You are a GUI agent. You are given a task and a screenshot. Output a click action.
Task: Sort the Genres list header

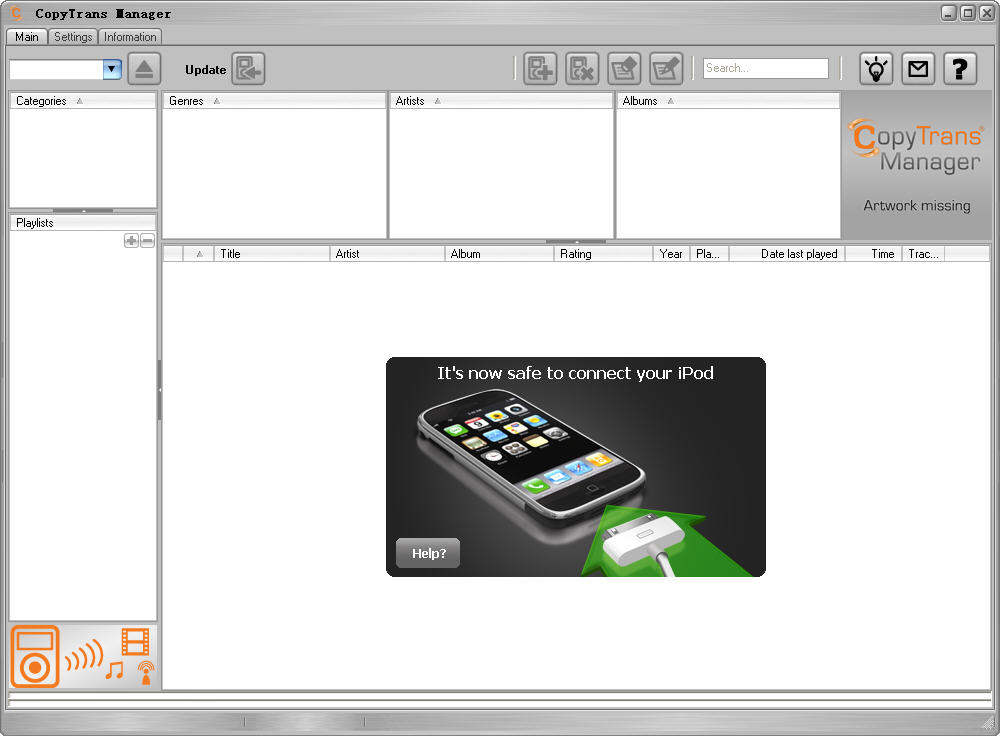(274, 101)
